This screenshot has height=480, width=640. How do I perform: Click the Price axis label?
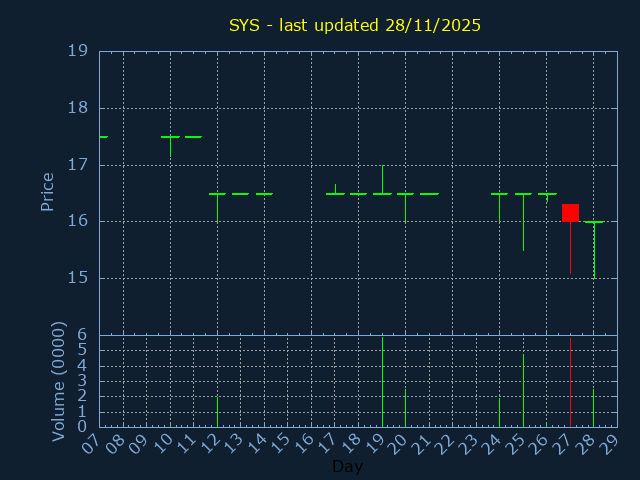click(47, 191)
